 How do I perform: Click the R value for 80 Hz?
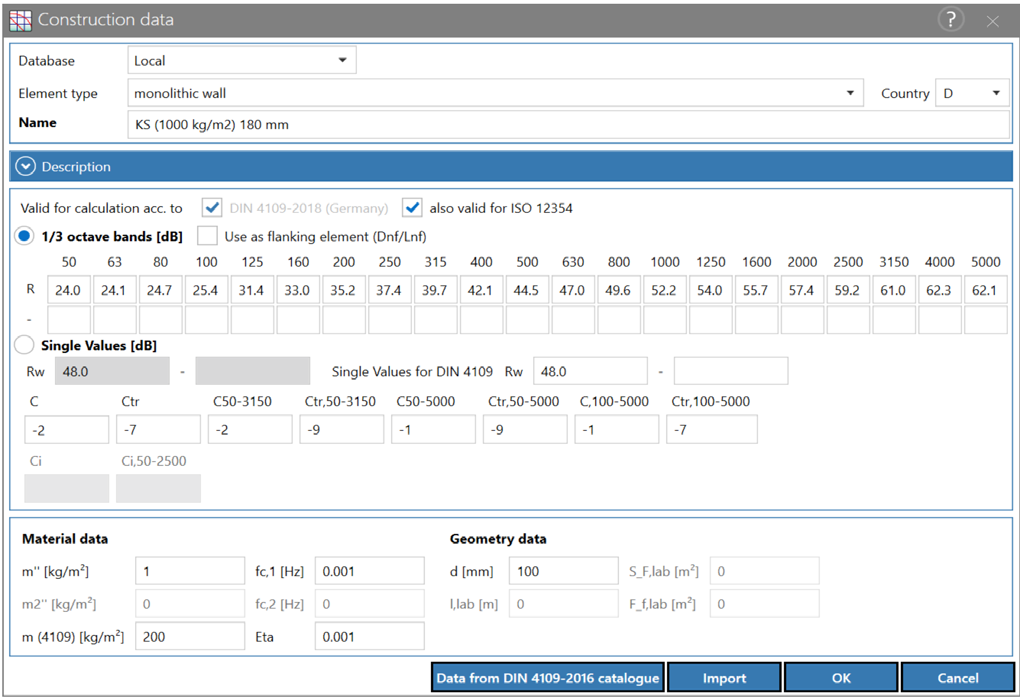click(x=160, y=290)
